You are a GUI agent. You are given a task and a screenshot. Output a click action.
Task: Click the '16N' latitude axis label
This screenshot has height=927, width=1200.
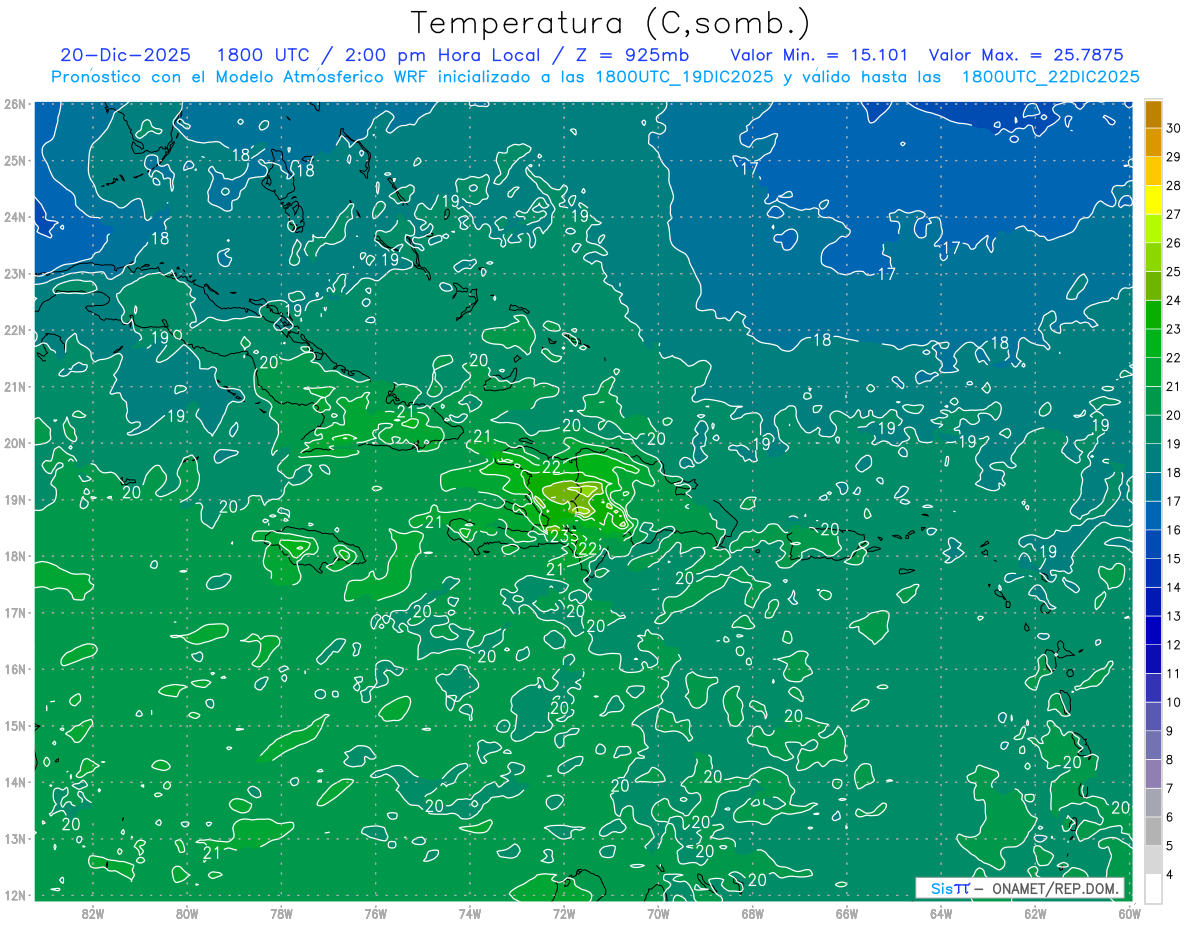click(x=14, y=669)
